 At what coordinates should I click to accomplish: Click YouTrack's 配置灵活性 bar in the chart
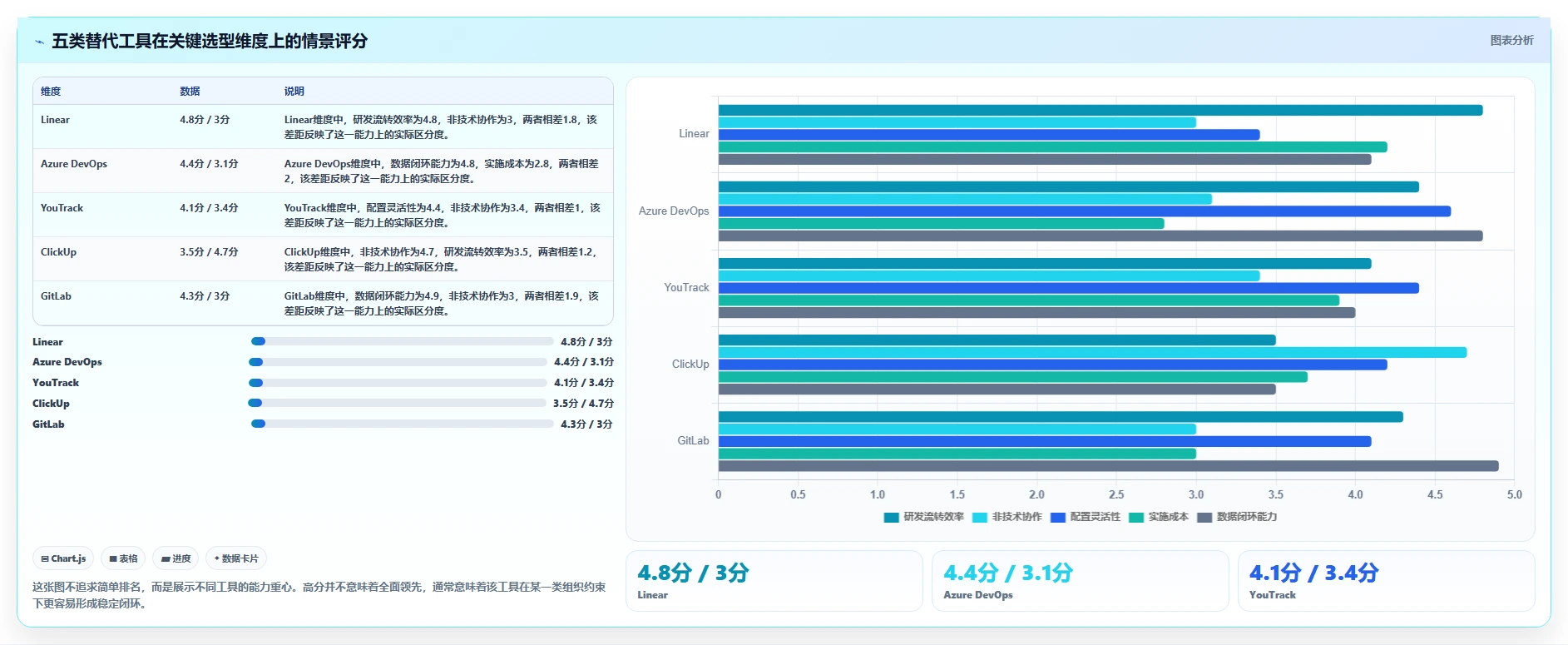tap(1069, 288)
